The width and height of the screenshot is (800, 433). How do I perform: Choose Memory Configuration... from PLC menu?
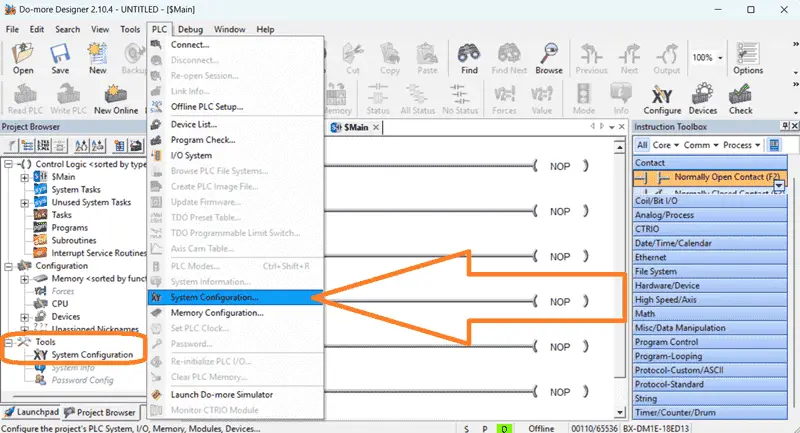pos(235,313)
